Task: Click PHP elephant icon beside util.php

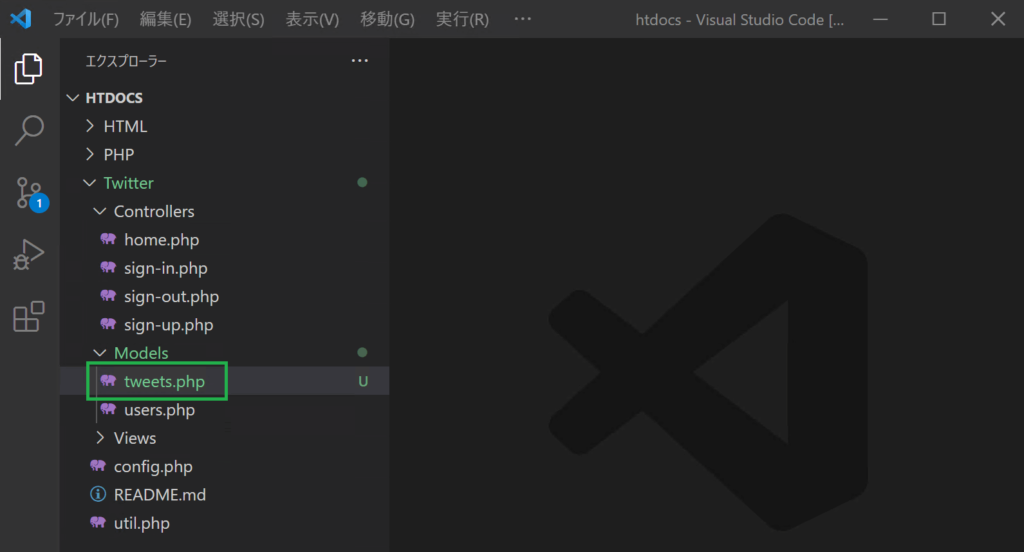Action: click(x=98, y=523)
